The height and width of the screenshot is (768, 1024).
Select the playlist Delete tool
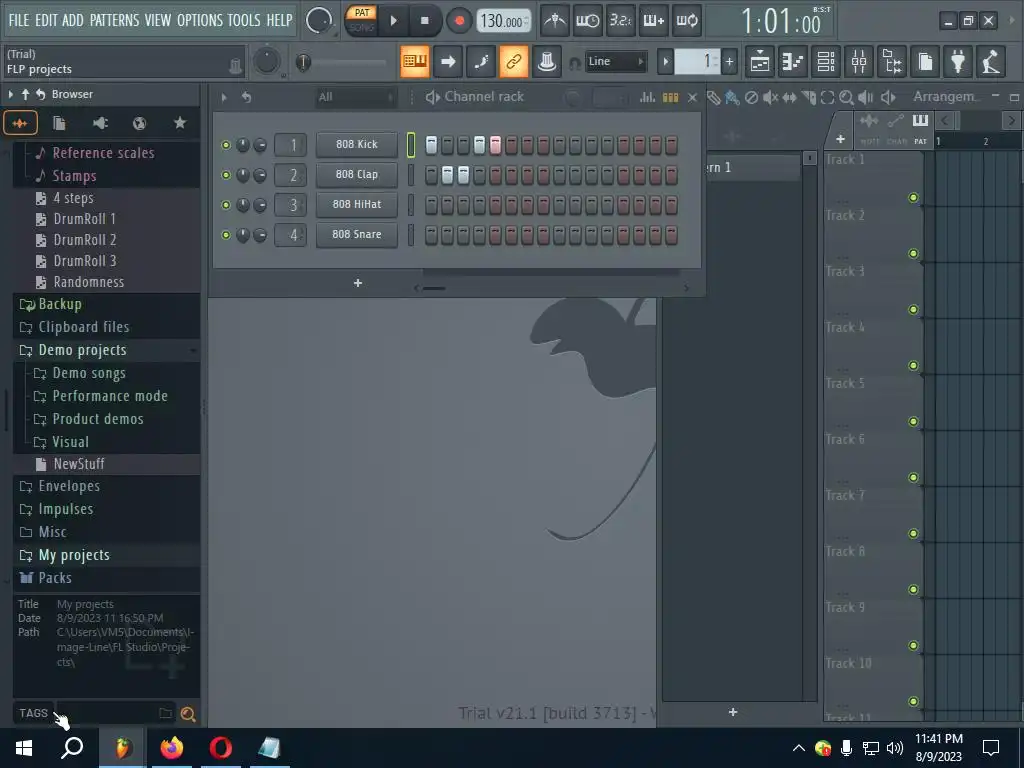click(752, 97)
